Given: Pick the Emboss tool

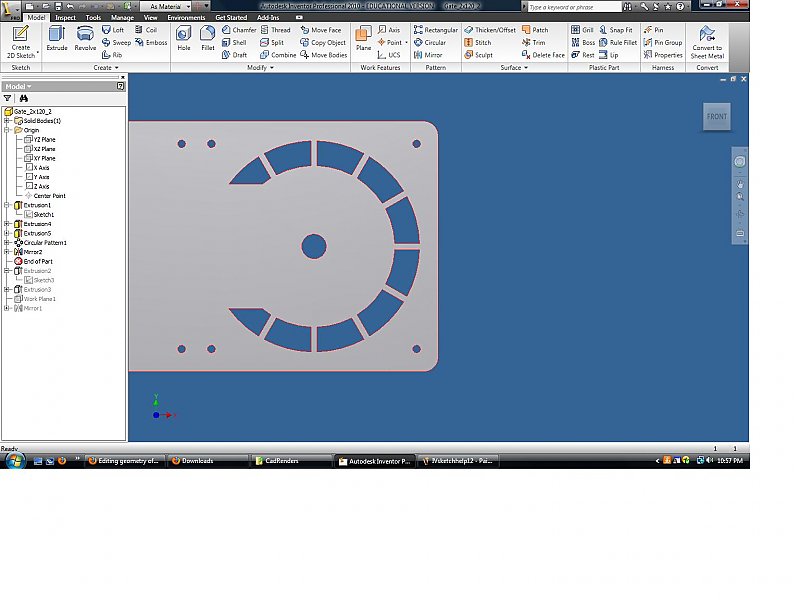Looking at the screenshot, I should [x=151, y=42].
